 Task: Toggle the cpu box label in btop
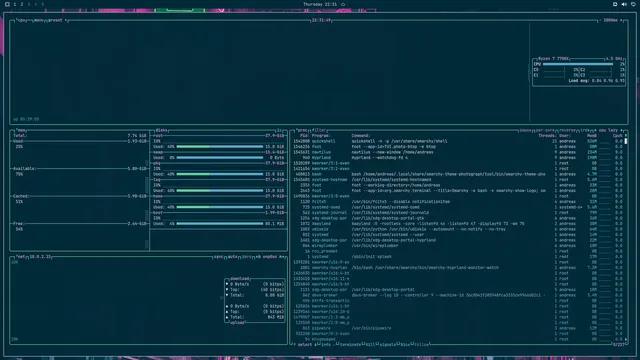point(21,20)
